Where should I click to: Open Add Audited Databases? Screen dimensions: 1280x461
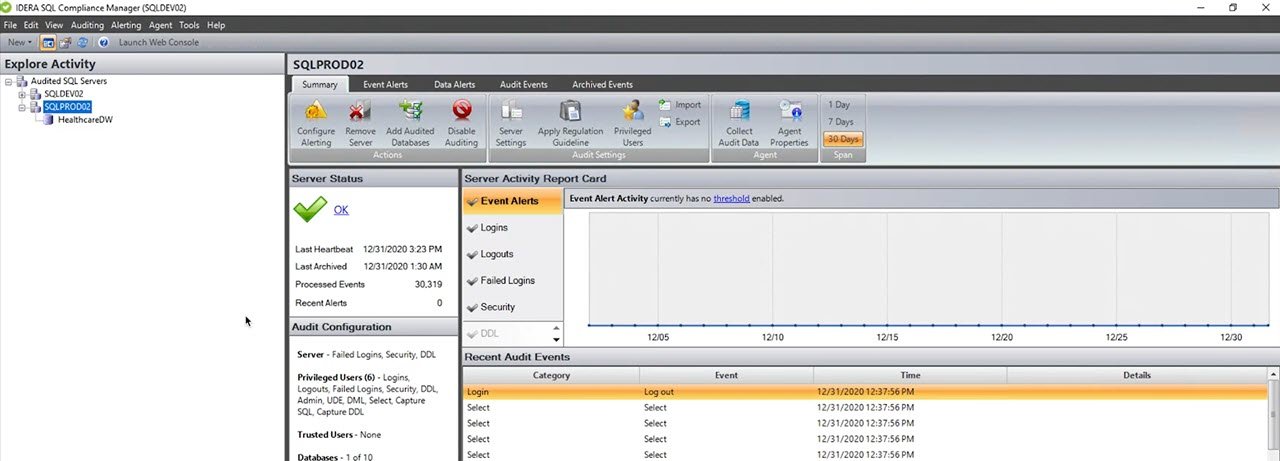[410, 123]
